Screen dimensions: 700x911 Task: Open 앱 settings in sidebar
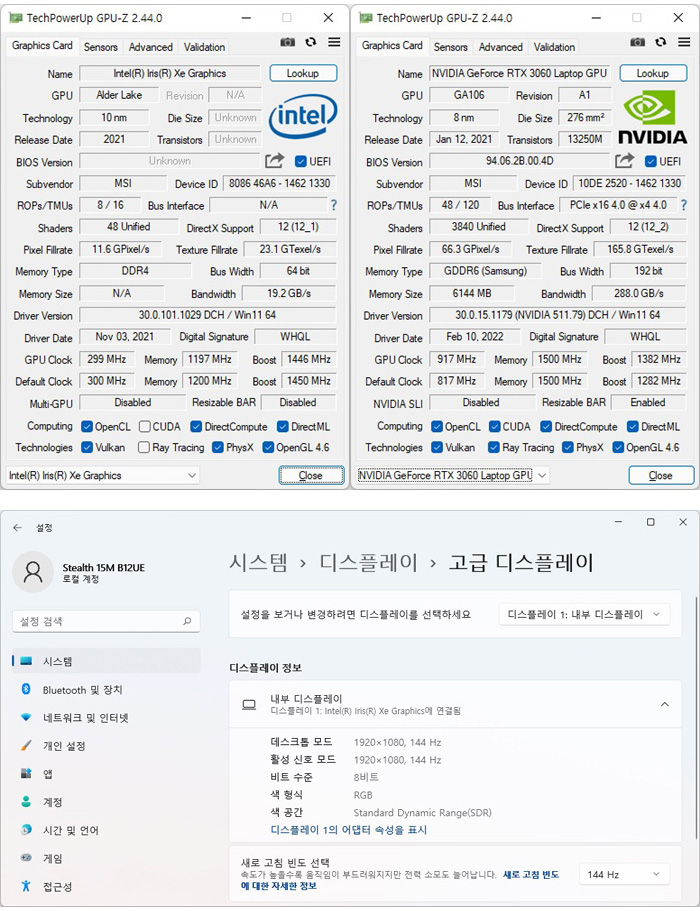tap(106, 774)
